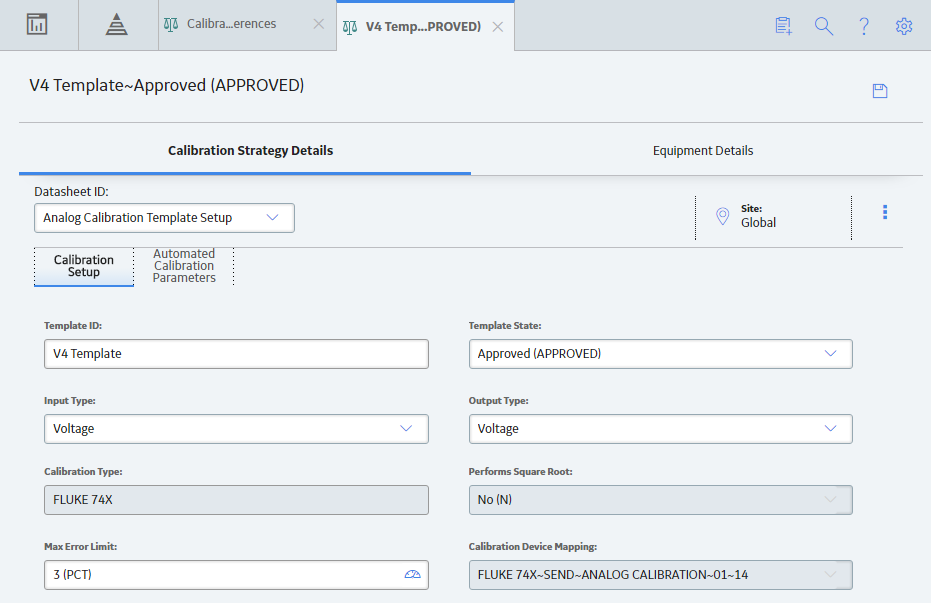The width and height of the screenshot is (931, 603).
Task: Select the V4 Temp...PROVED) tab
Action: coord(423,27)
